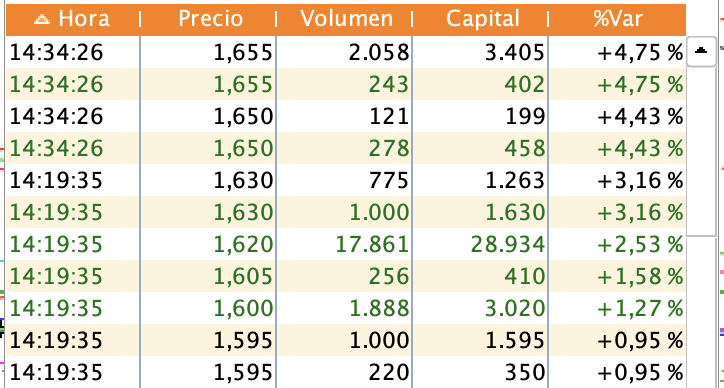Select the row with capital 1.595

point(346,340)
